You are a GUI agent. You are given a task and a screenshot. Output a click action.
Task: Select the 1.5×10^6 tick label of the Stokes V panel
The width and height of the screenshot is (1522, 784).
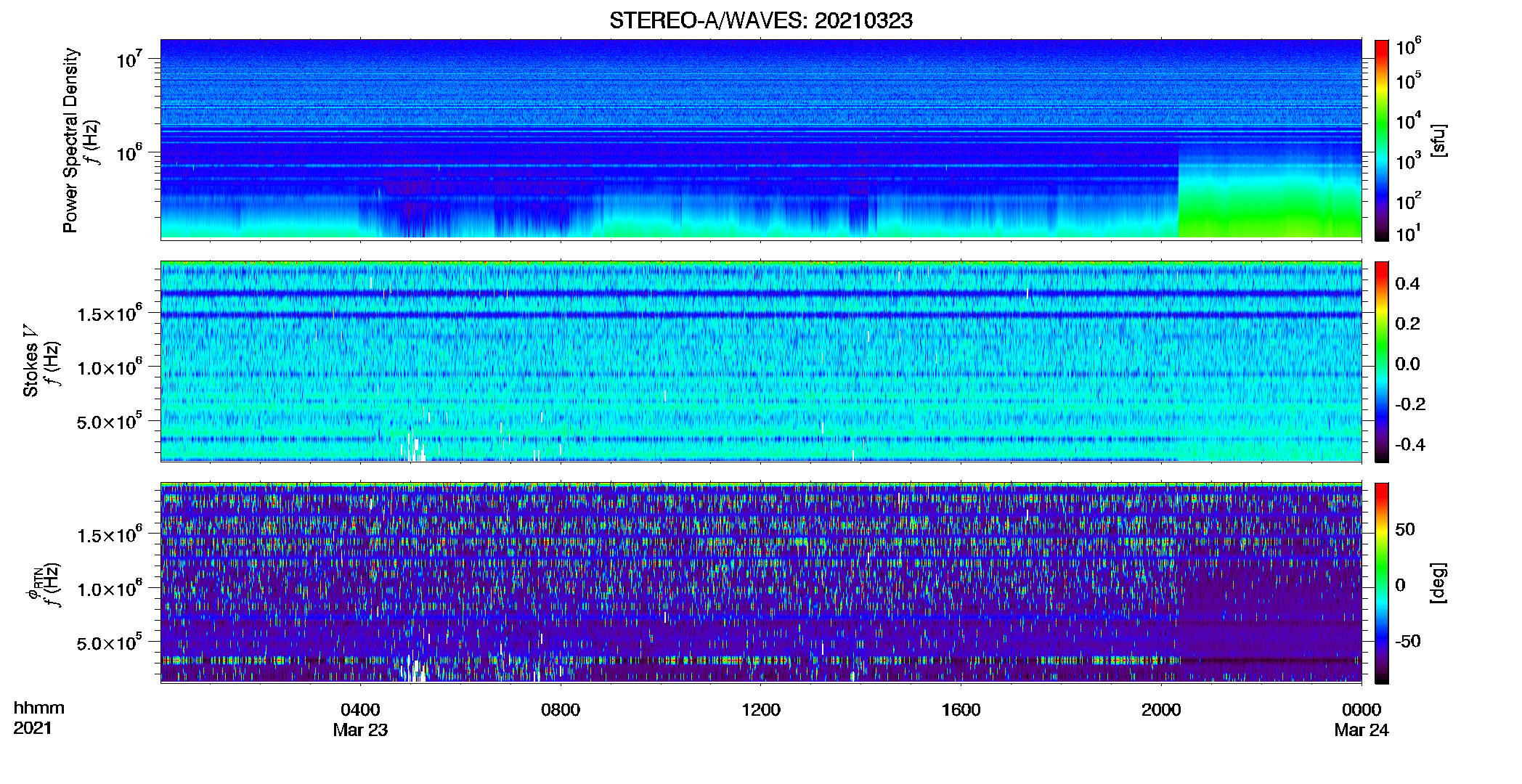(110, 313)
